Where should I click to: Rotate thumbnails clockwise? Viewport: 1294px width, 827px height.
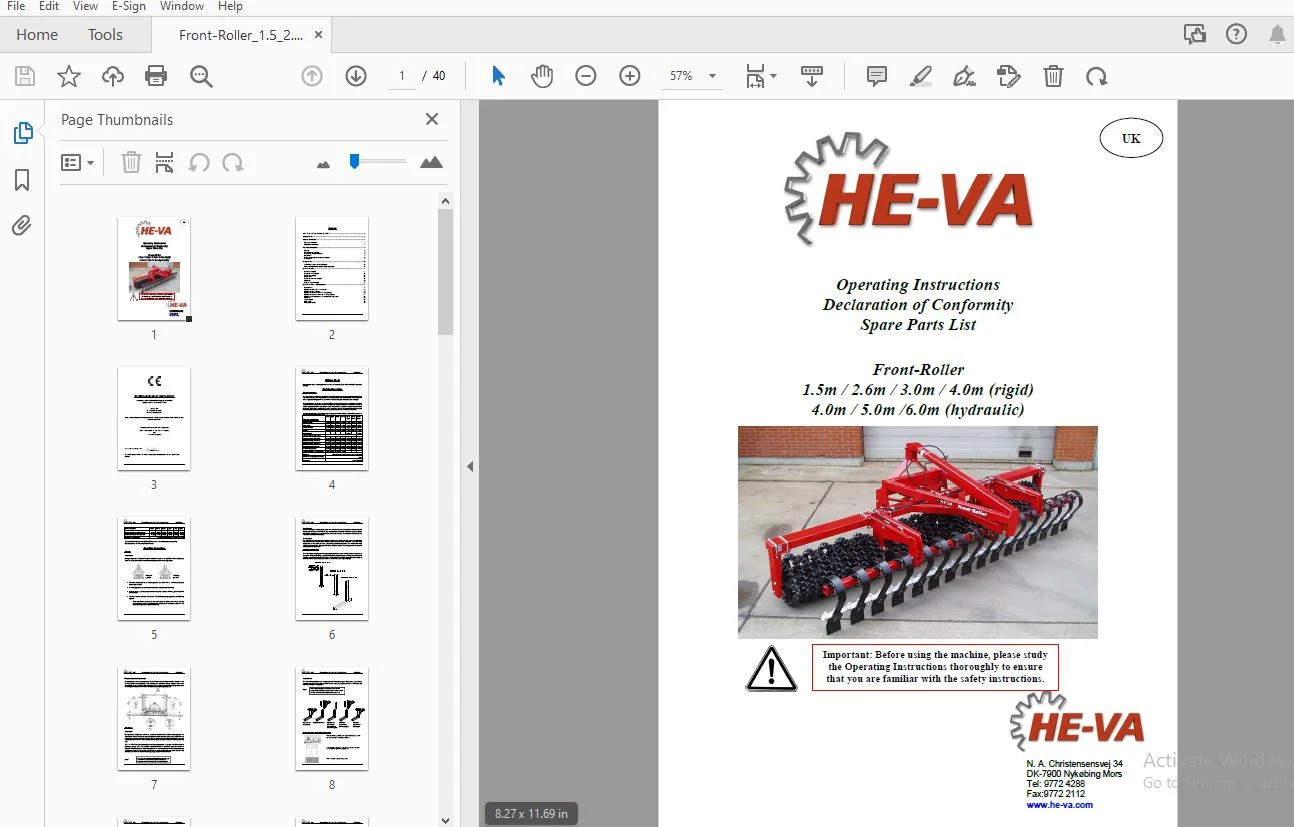[x=233, y=162]
